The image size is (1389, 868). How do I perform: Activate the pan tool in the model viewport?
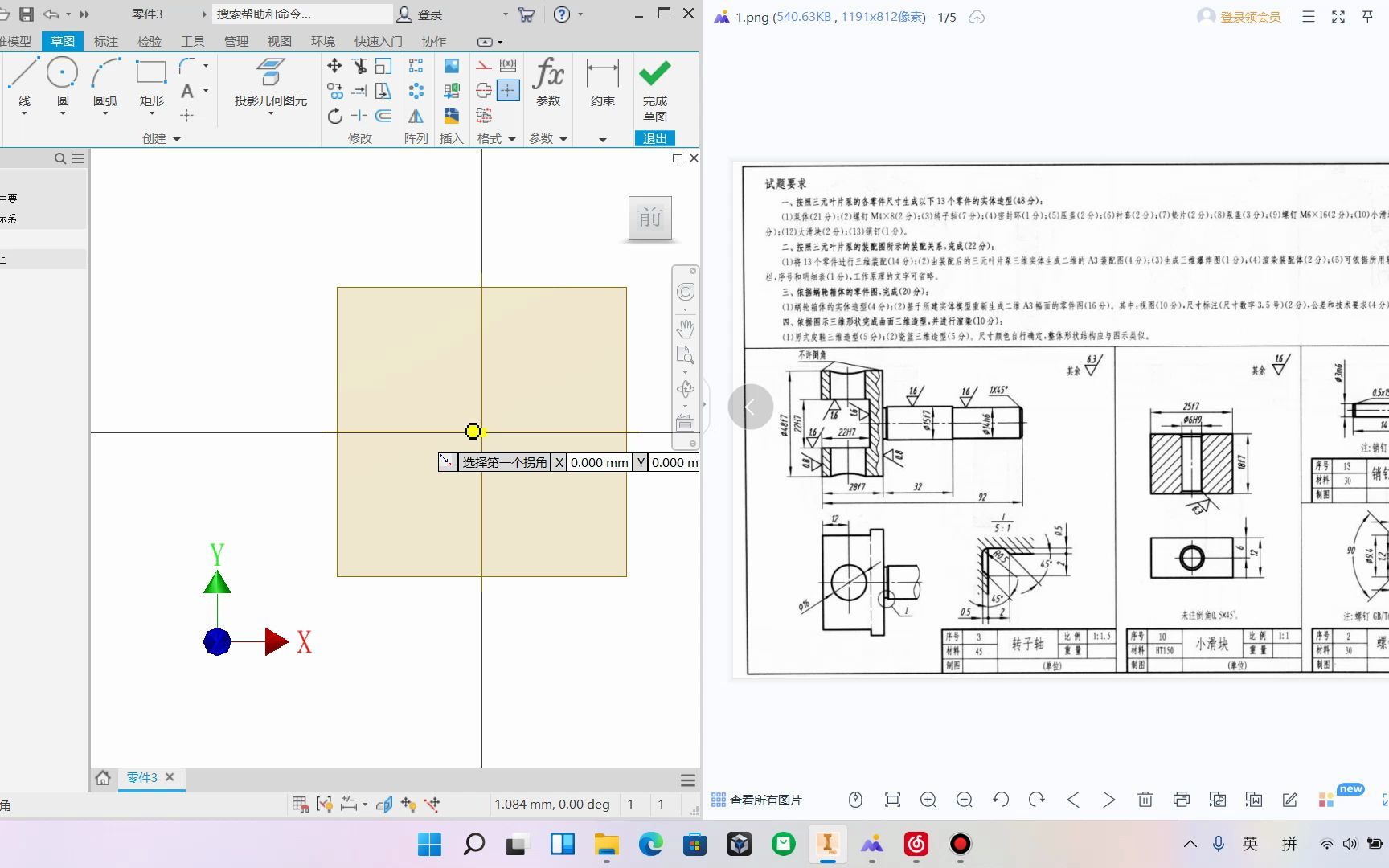pos(685,328)
